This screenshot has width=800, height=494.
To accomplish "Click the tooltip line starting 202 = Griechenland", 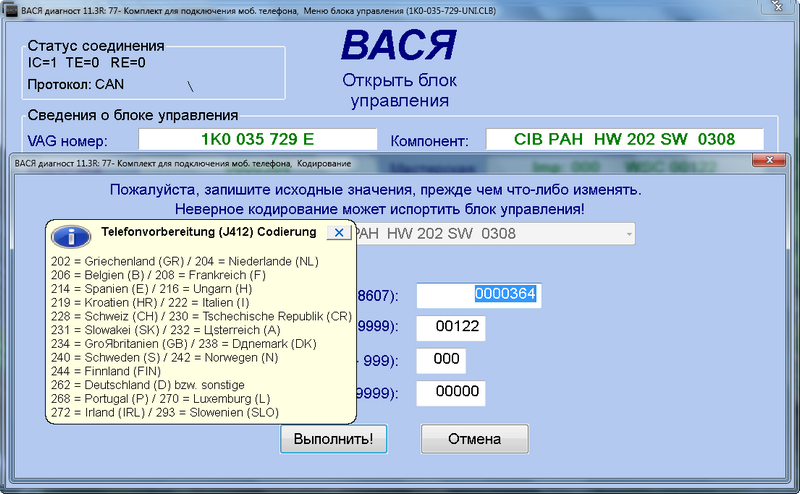I will 185,261.
